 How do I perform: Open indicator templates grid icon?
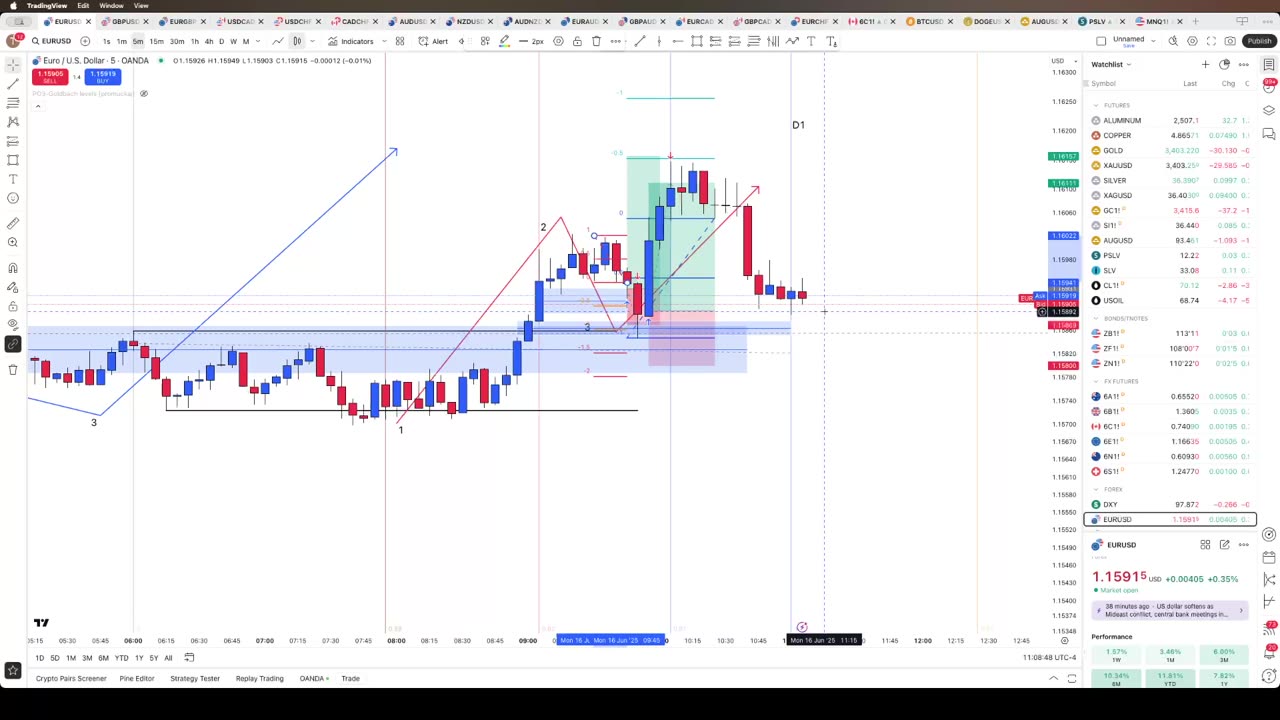[399, 41]
